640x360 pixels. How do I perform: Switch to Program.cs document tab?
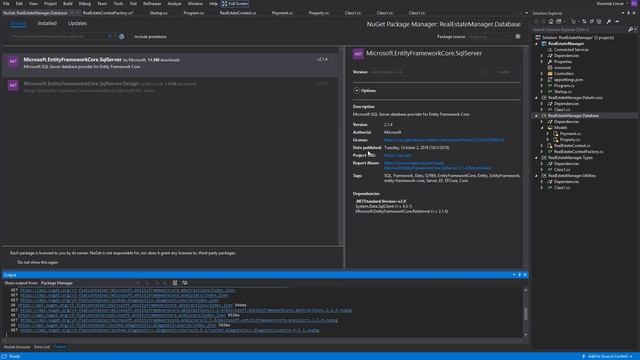tap(193, 13)
